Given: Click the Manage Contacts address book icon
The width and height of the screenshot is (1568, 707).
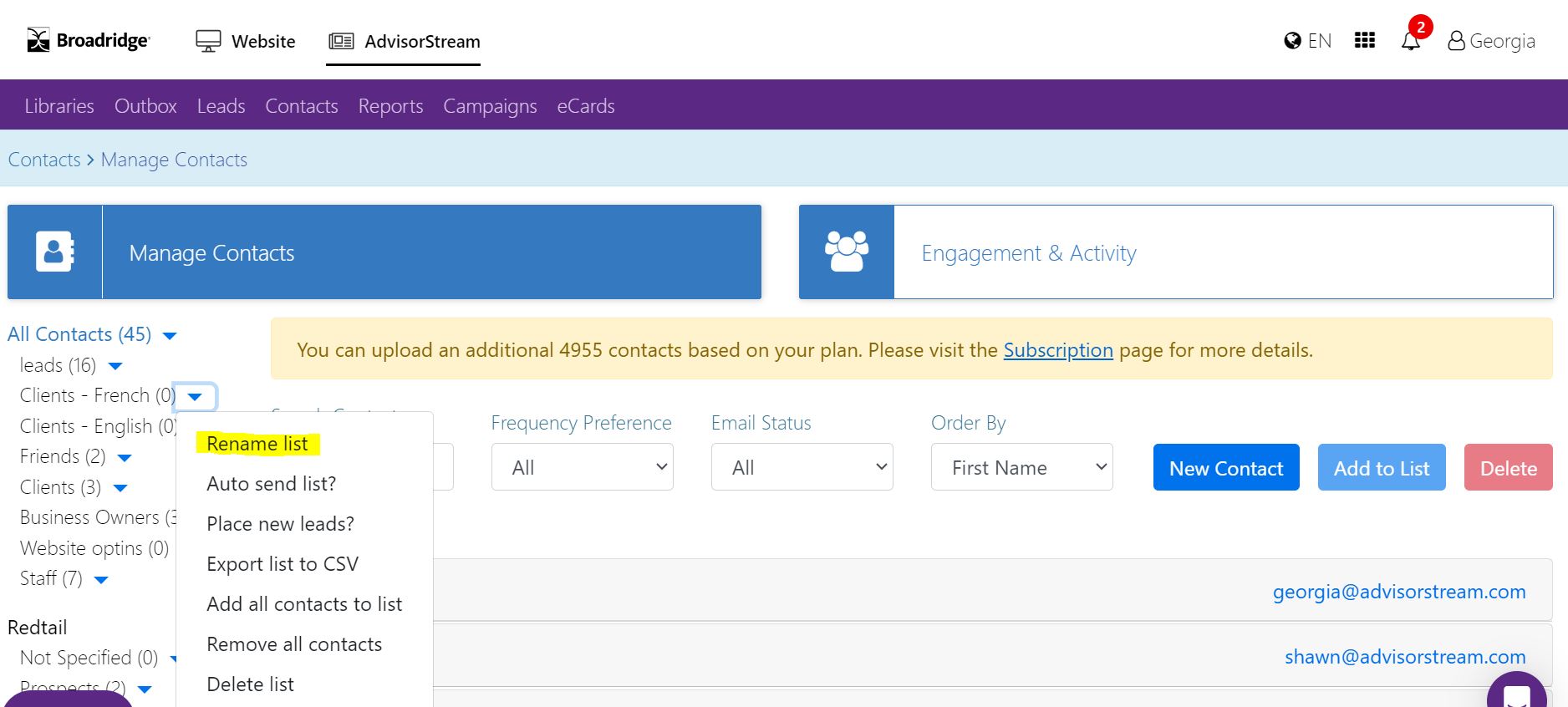Looking at the screenshot, I should (x=55, y=252).
